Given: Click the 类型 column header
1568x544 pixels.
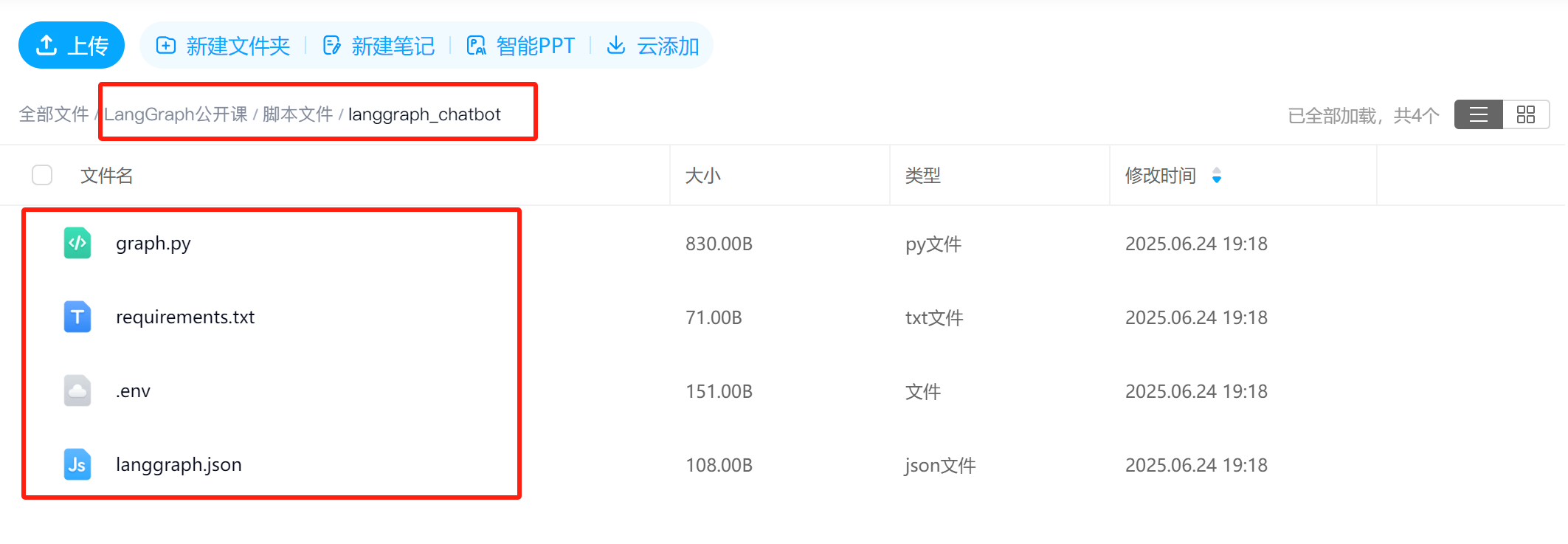Looking at the screenshot, I should [923, 176].
